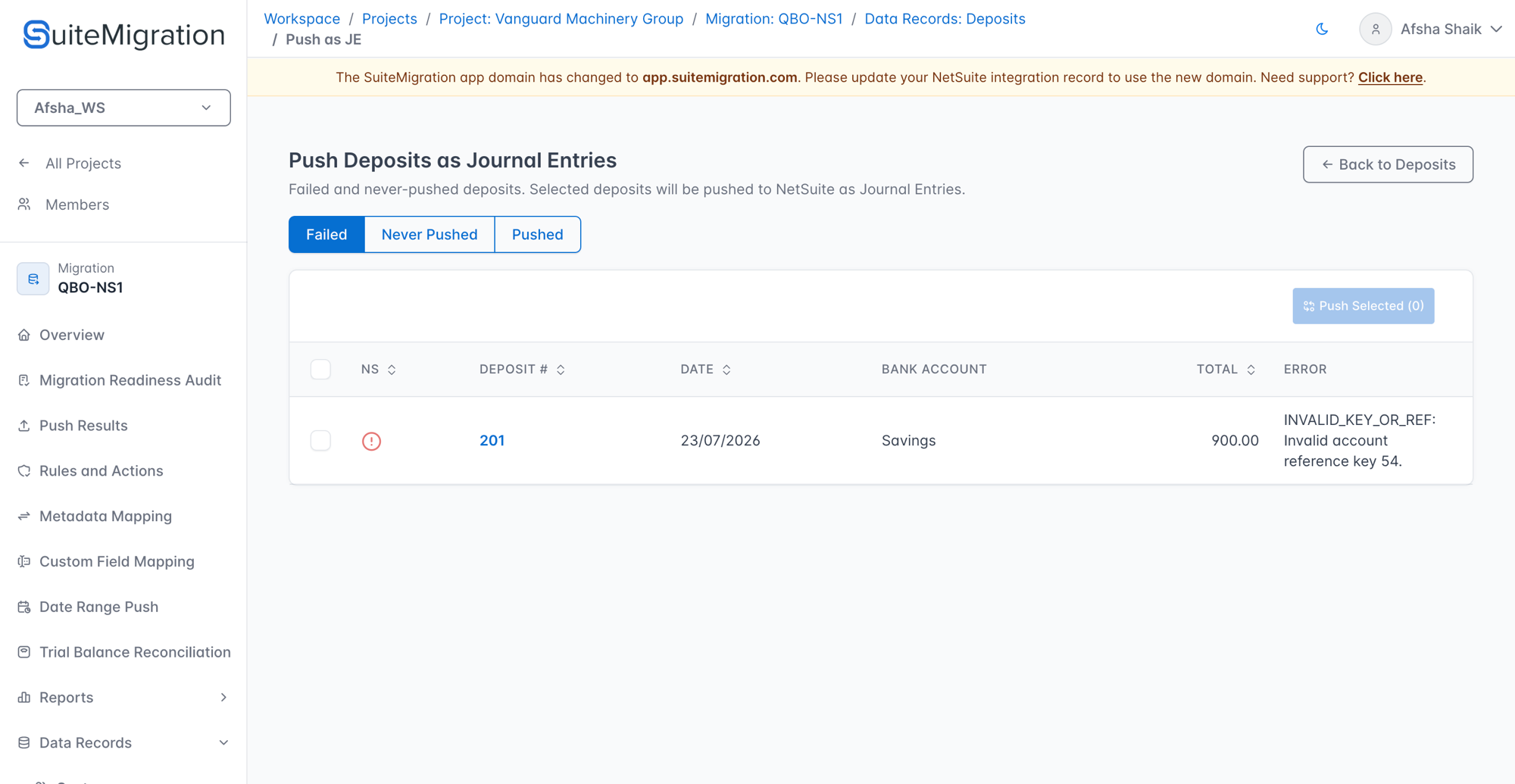Image resolution: width=1515 pixels, height=784 pixels.
Task: Collapse the Data Records section chevron
Action: [223, 743]
